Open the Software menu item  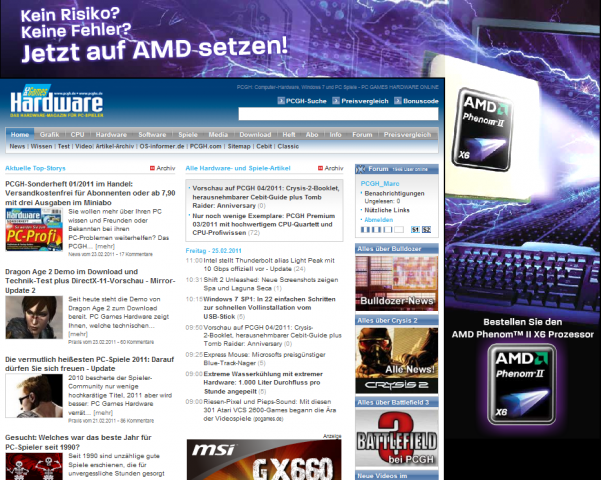[x=152, y=135]
